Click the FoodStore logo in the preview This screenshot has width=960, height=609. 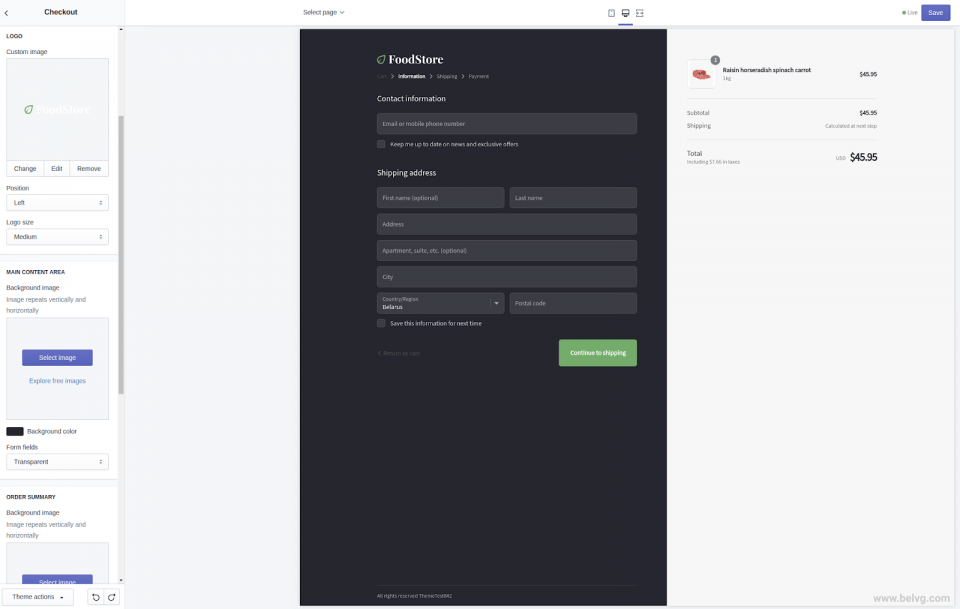[x=410, y=59]
